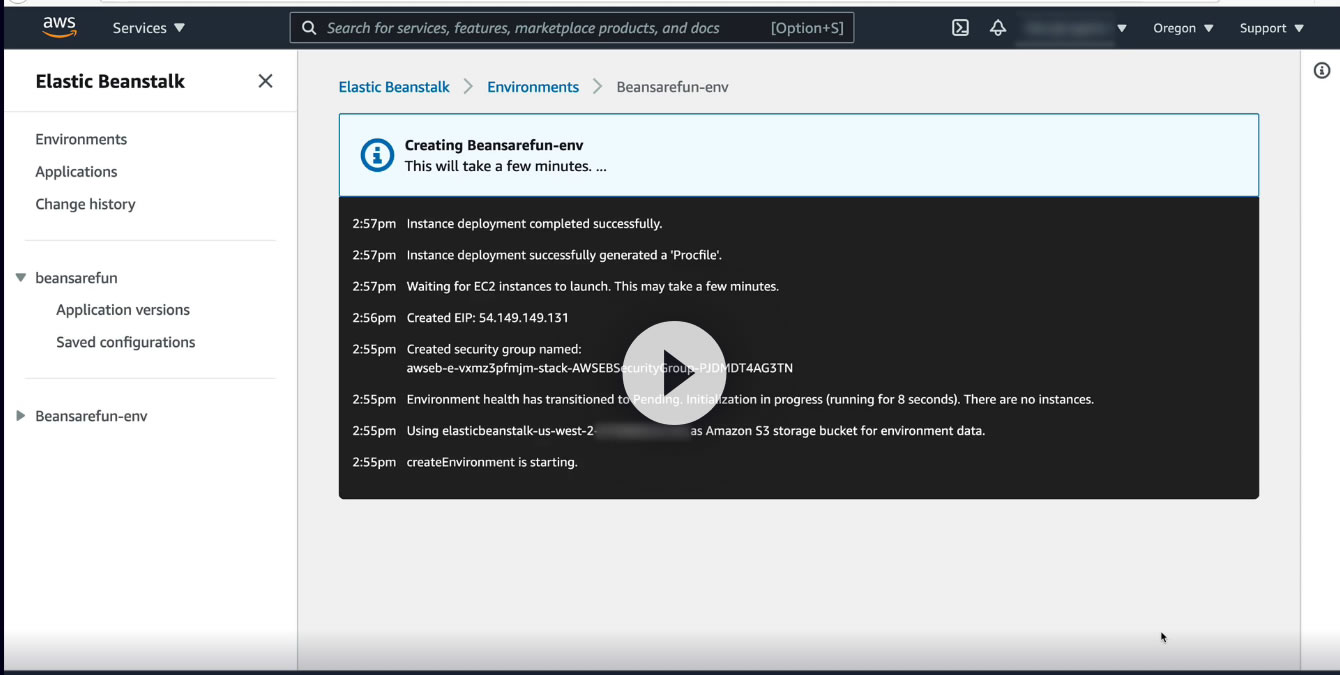1340x675 pixels.
Task: Click the 'This will take a few minutes' text
Action: pos(505,166)
